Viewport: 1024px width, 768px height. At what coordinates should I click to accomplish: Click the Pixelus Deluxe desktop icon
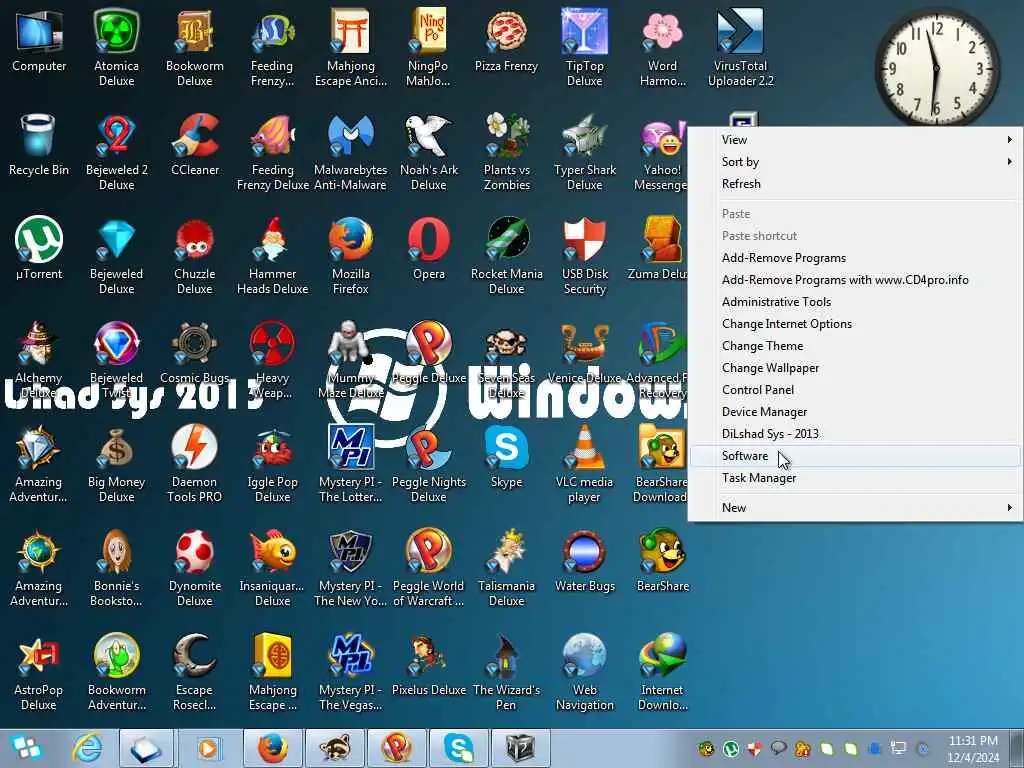428,665
